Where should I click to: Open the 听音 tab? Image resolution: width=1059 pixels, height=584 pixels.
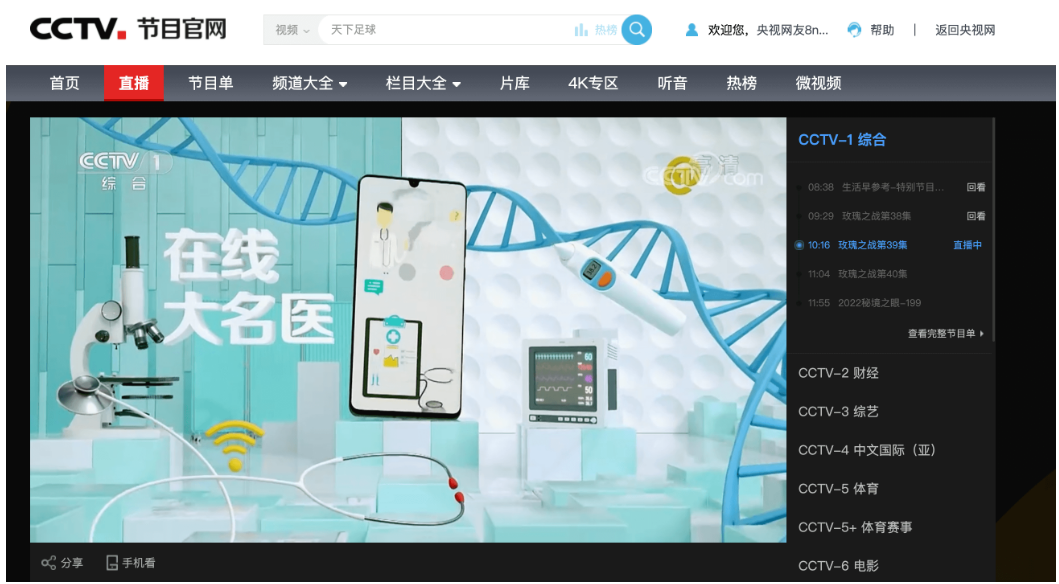point(672,83)
